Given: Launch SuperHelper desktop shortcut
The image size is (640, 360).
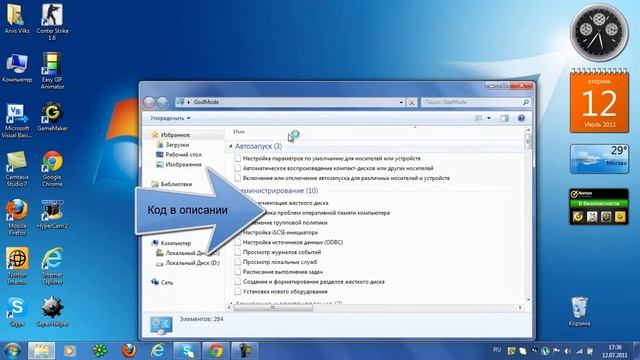Looking at the screenshot, I should click(x=52, y=312).
